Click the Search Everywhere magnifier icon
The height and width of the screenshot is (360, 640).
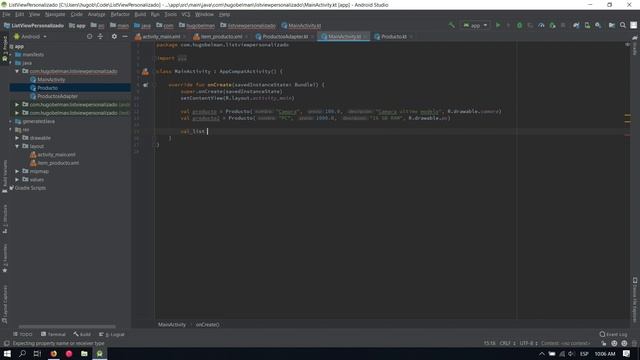click(623, 25)
